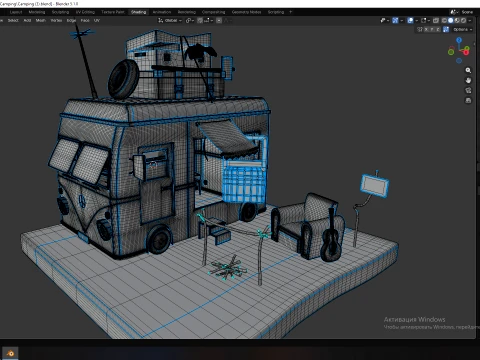Toggle snapping magnet button
This screenshot has height=360, width=480.
point(200,20)
